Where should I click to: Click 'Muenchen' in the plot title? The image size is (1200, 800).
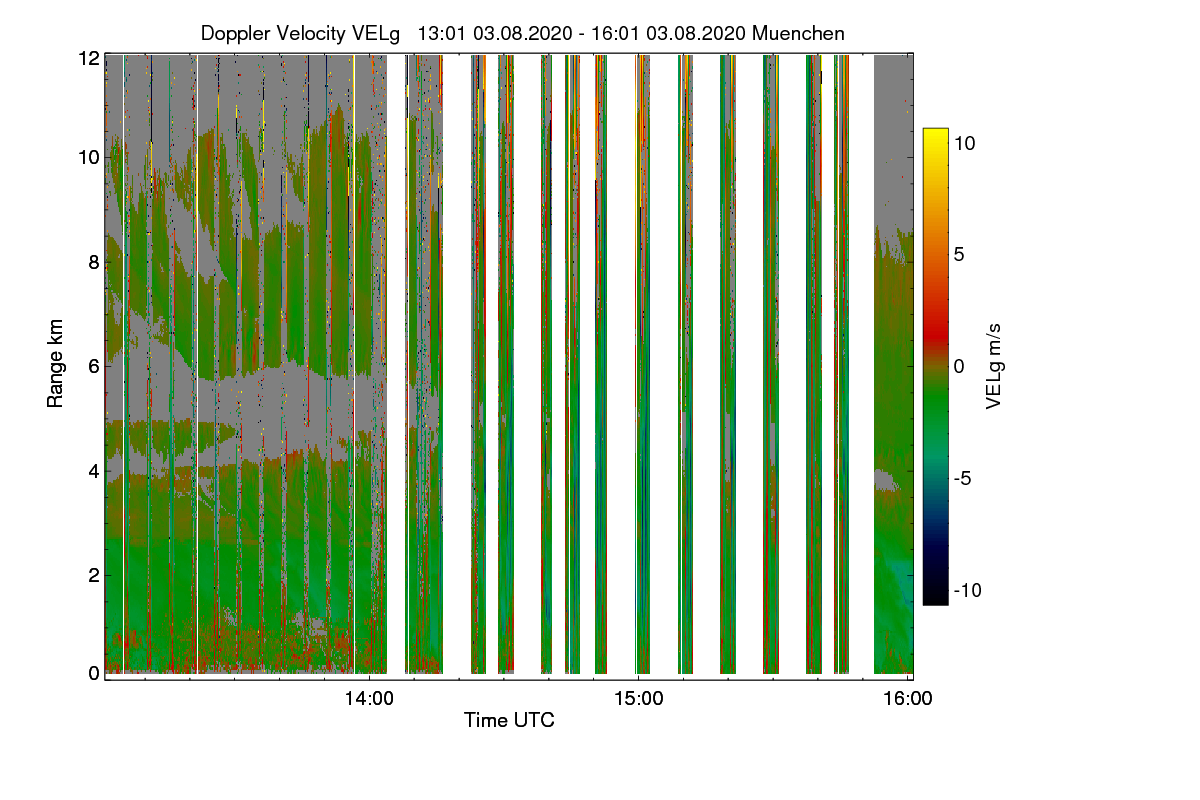[798, 34]
